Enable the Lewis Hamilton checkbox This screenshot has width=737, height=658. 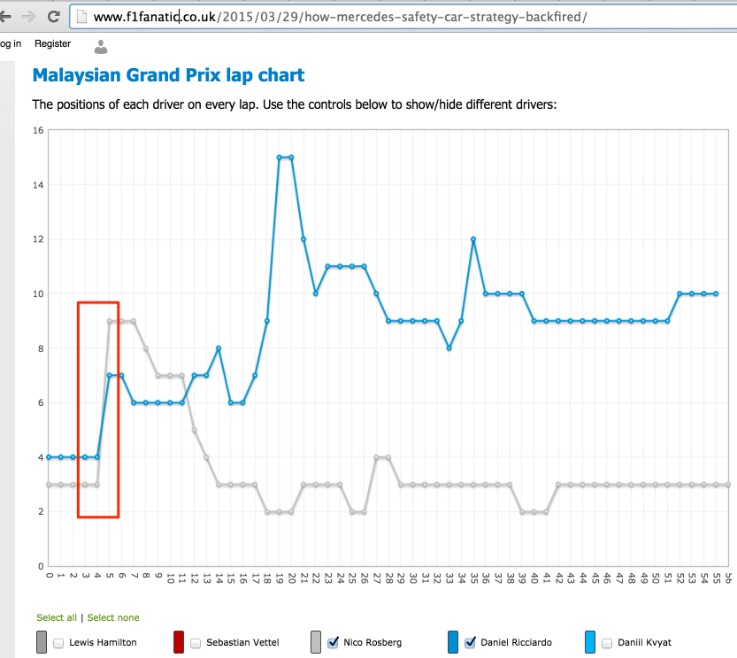(58, 642)
